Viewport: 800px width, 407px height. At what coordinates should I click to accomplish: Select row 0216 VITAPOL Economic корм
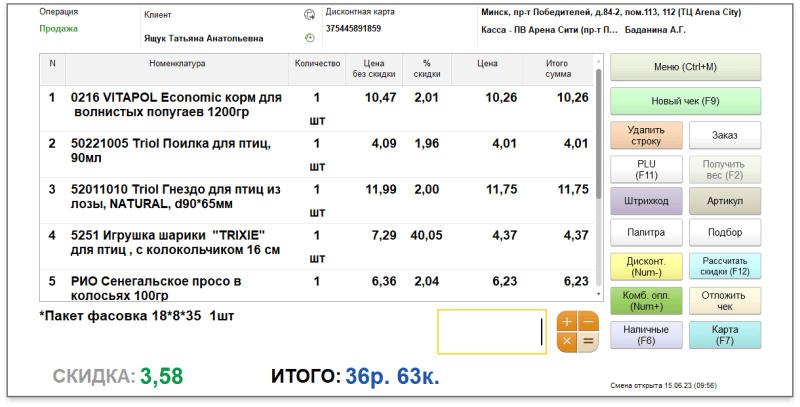pyautogui.click(x=317, y=109)
